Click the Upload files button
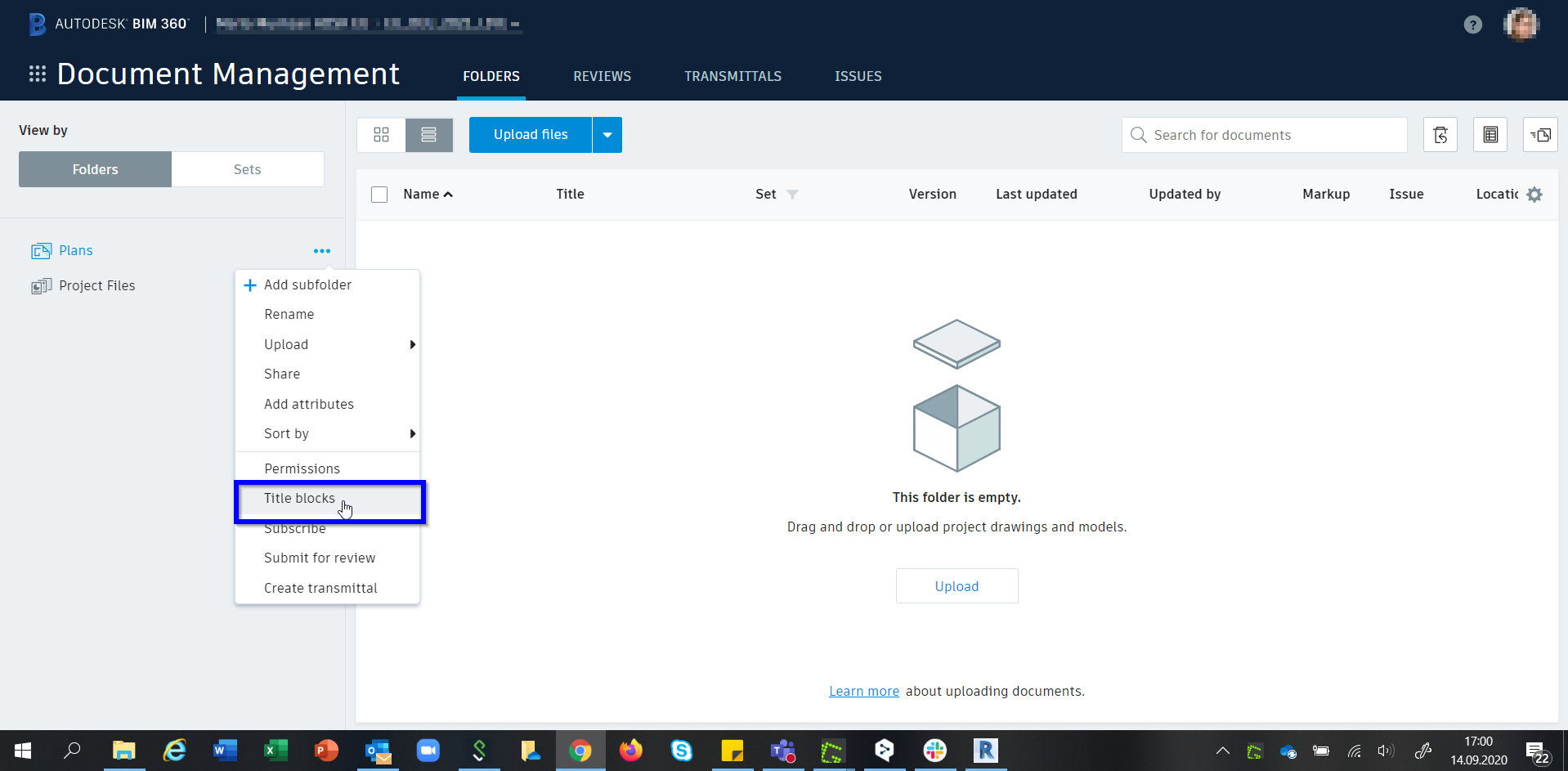This screenshot has height=771, width=1568. pos(531,135)
